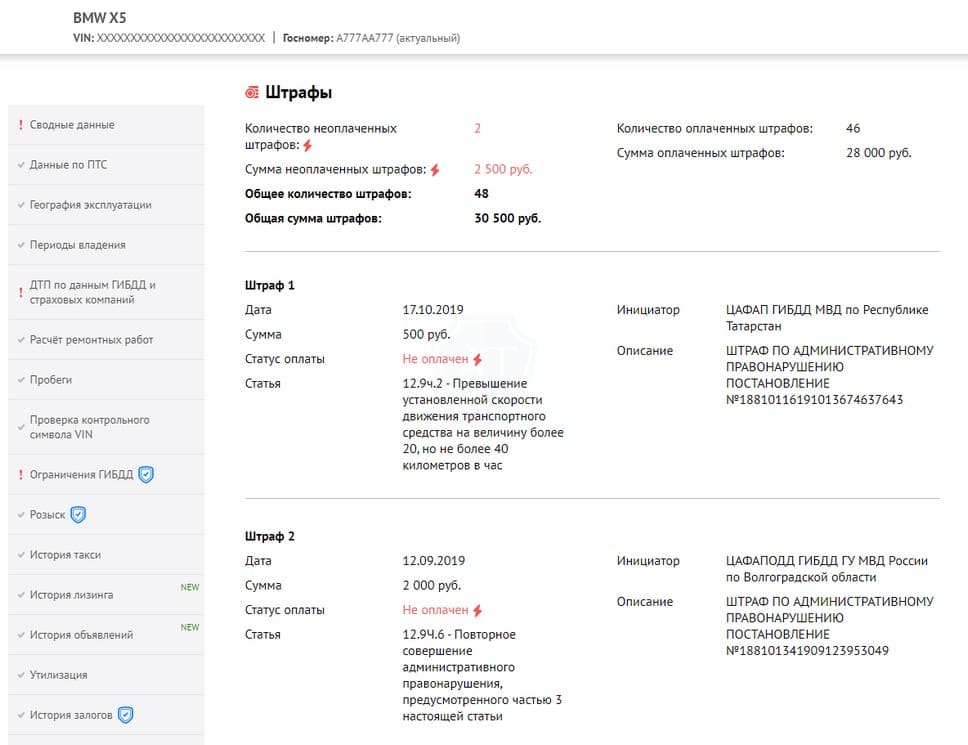
Task: Click the total fines count 48
Action: (482, 194)
